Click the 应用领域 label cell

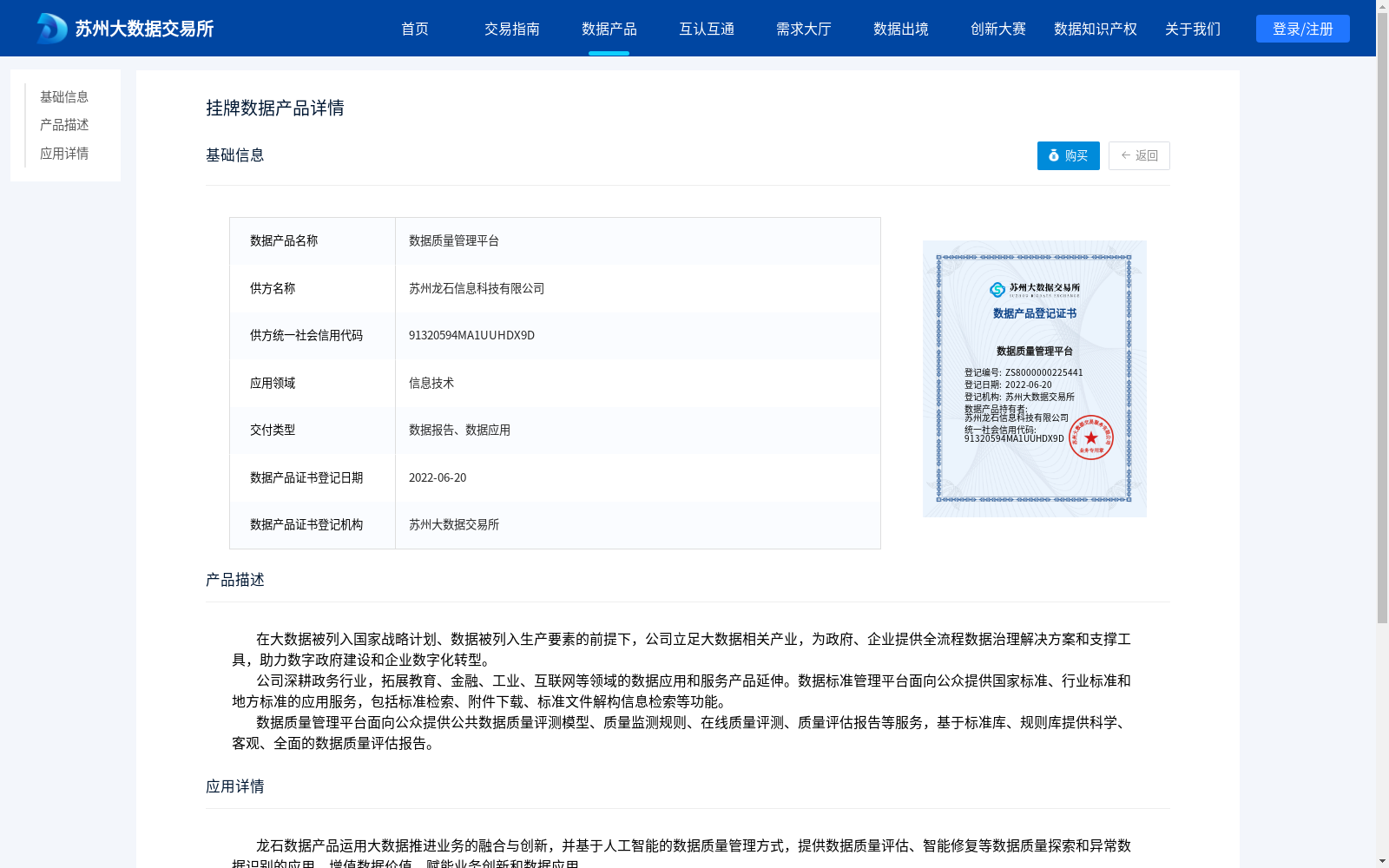[313, 383]
